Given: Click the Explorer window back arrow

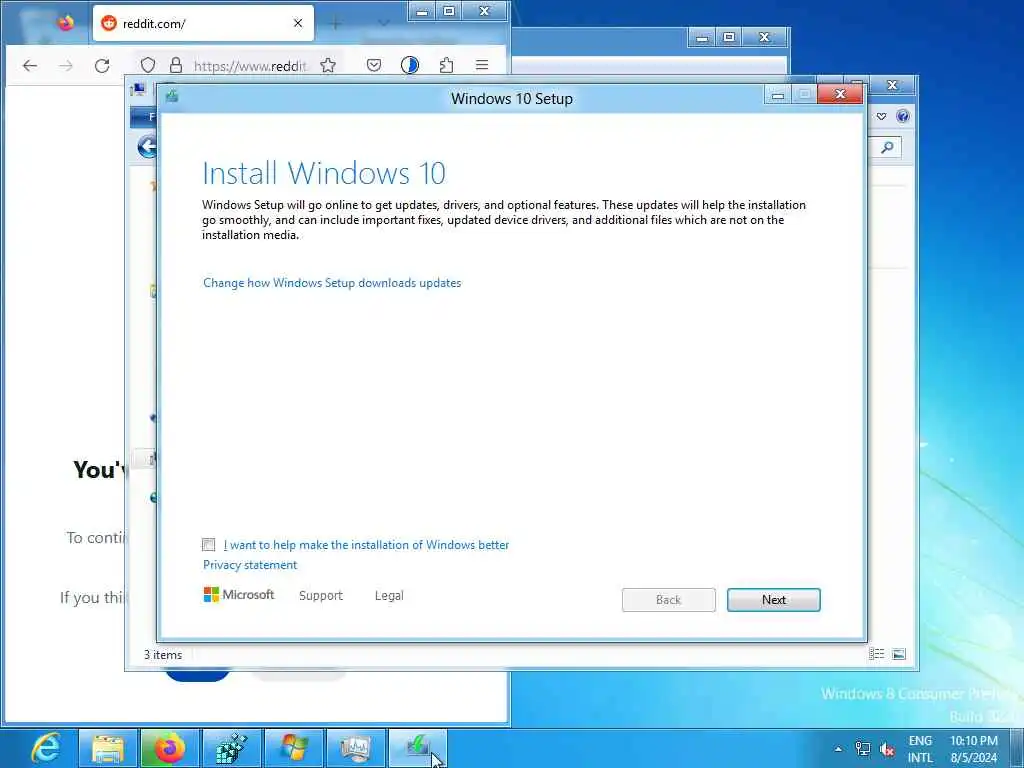Looking at the screenshot, I should point(147,146).
